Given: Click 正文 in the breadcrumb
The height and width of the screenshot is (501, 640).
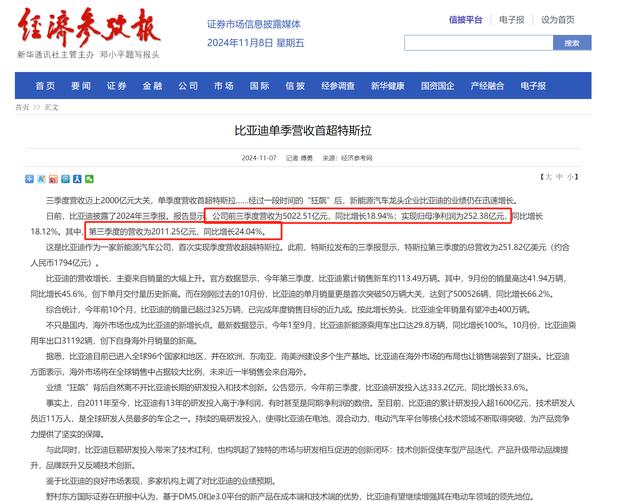Looking at the screenshot, I should click(x=51, y=107).
